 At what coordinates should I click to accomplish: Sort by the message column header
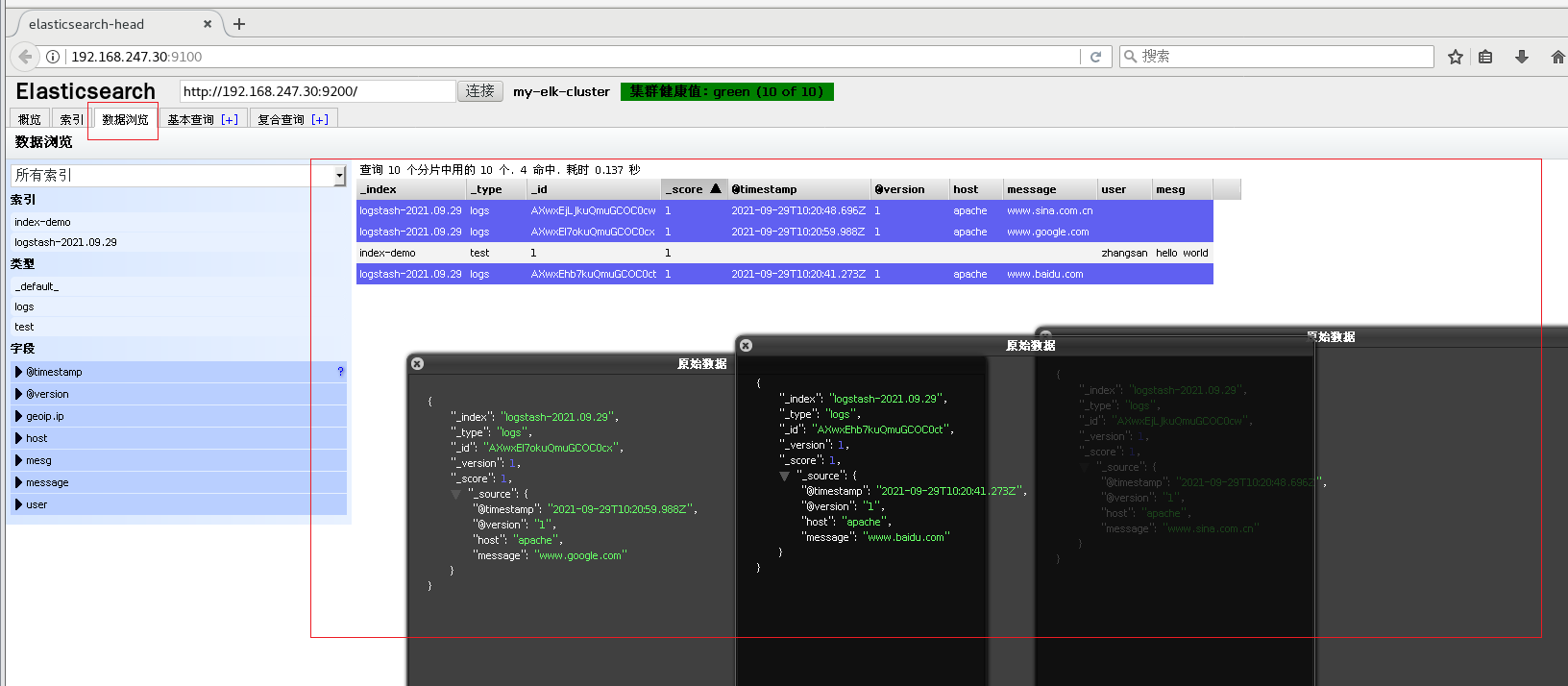pyautogui.click(x=1050, y=189)
